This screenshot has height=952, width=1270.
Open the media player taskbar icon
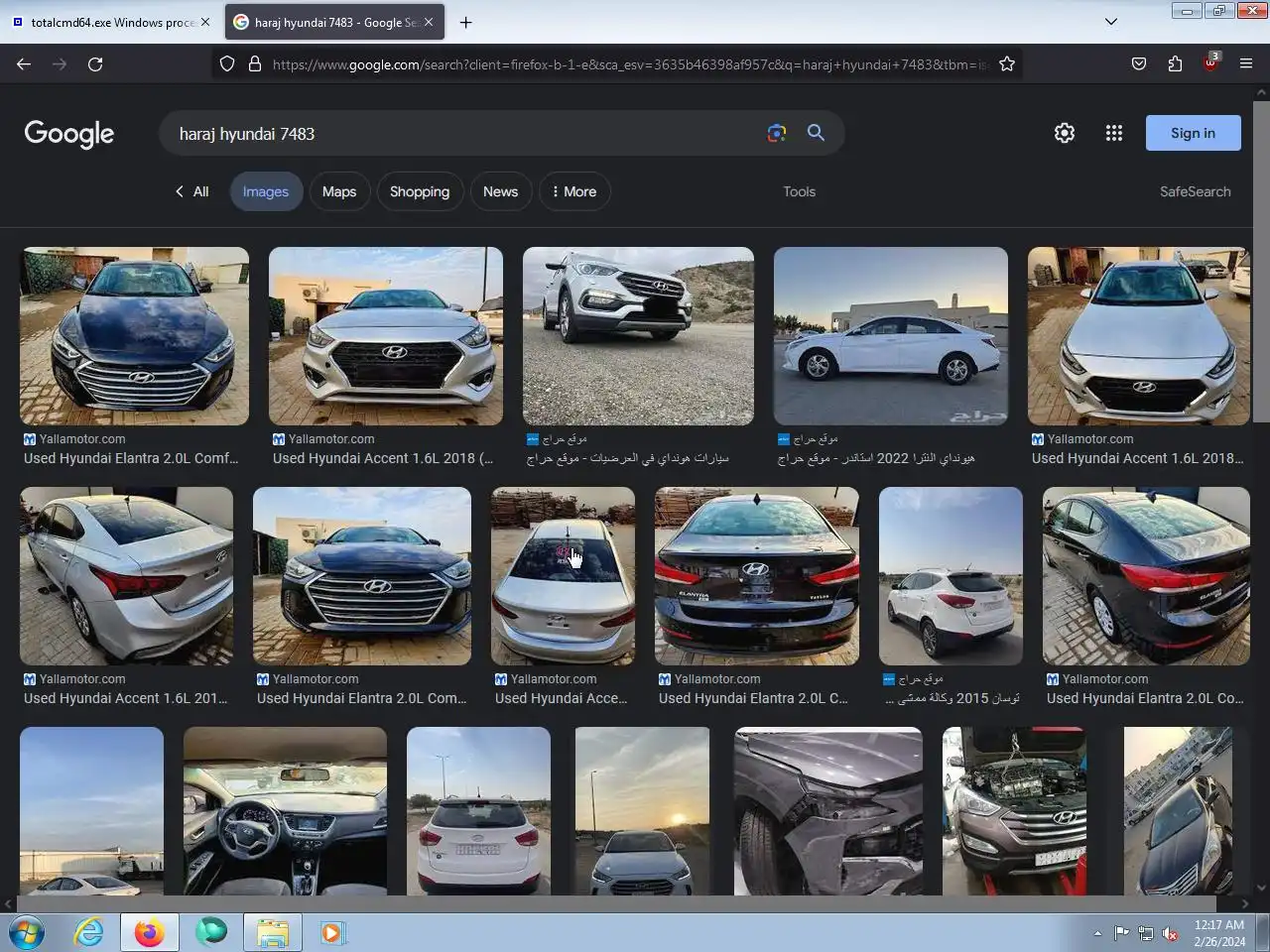point(331,932)
